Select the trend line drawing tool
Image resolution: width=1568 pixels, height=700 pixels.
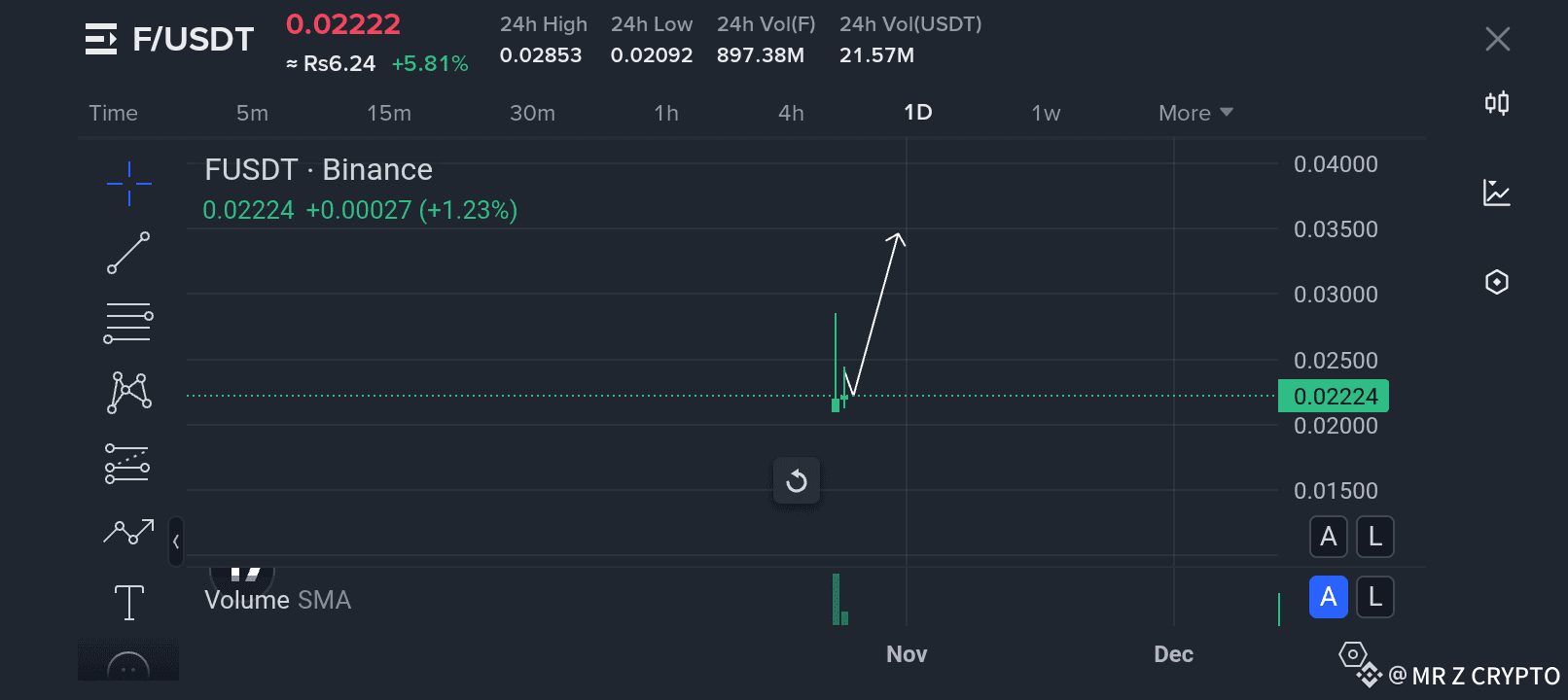tap(128, 253)
